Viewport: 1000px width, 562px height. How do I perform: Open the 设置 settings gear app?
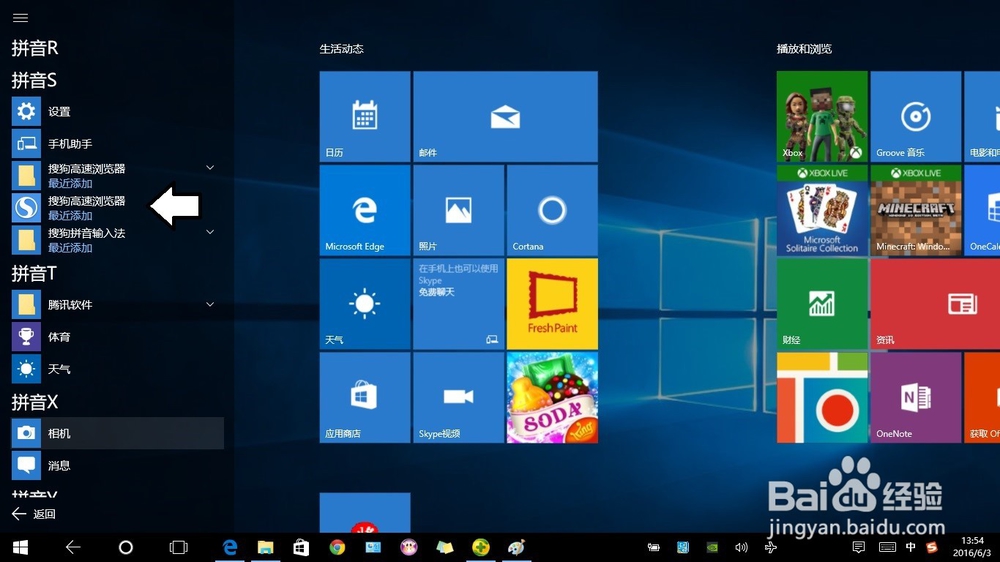117,112
